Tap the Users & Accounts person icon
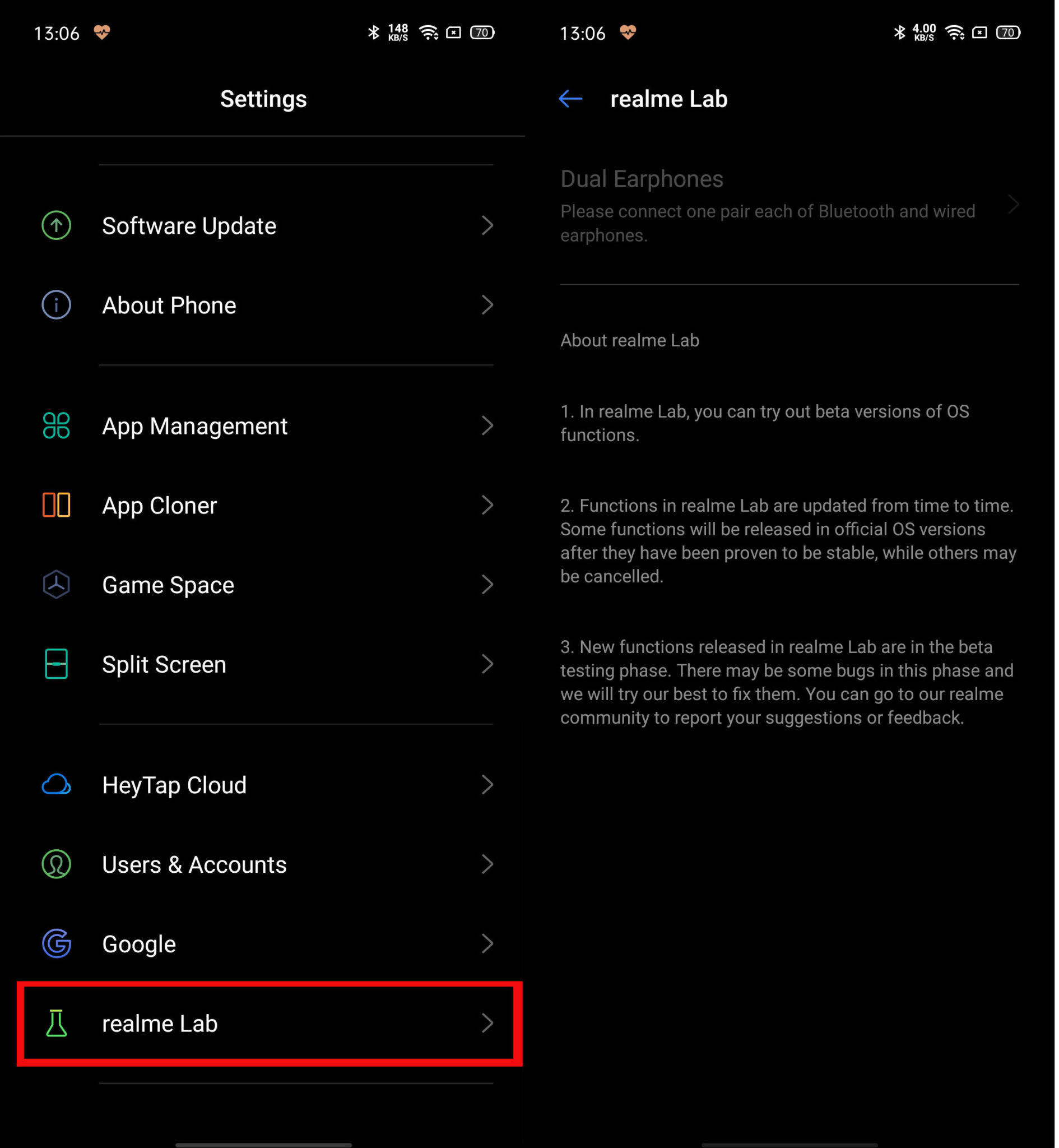Viewport: 1059px width, 1148px height. [56, 864]
